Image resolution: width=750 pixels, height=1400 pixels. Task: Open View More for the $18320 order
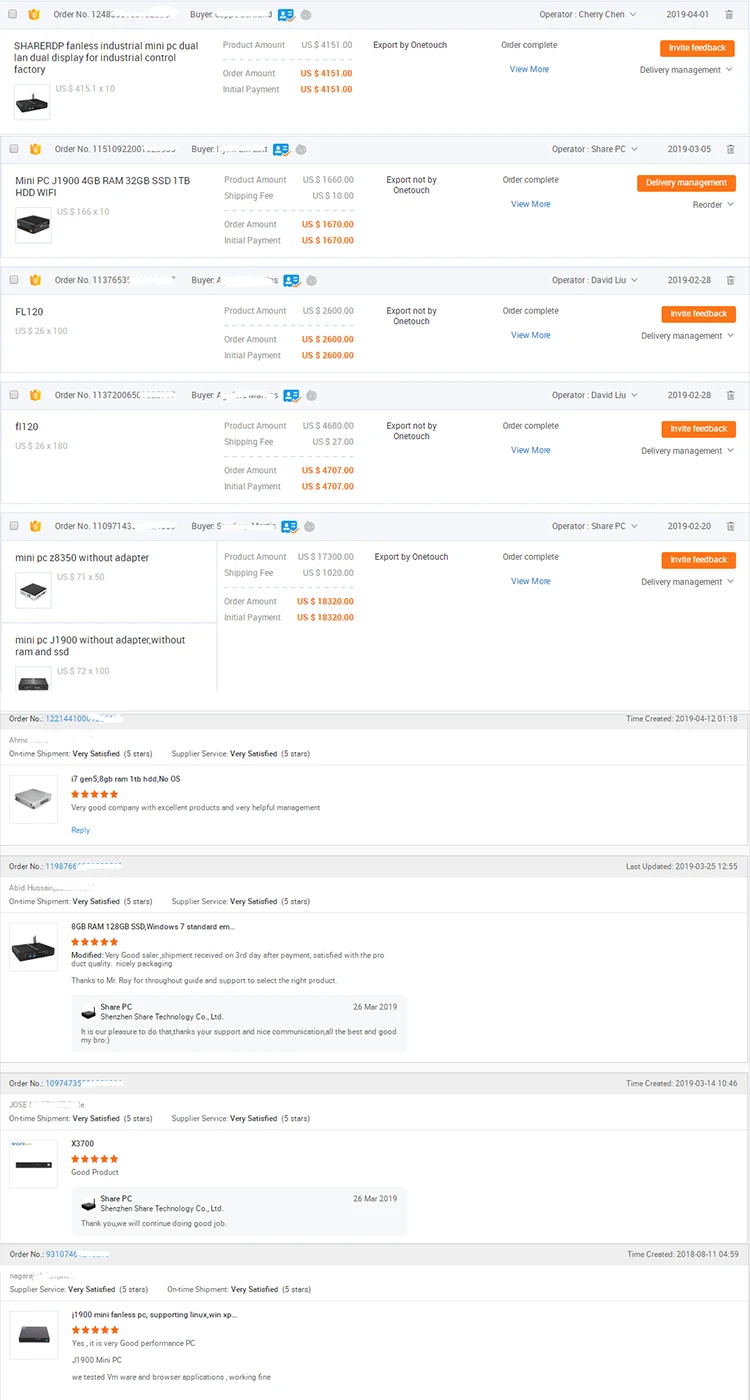point(530,581)
